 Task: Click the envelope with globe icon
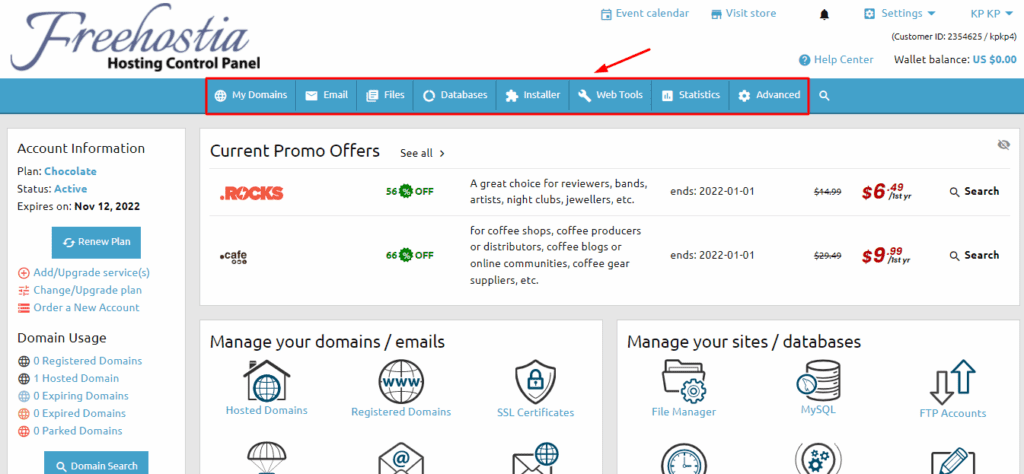coord(536,458)
